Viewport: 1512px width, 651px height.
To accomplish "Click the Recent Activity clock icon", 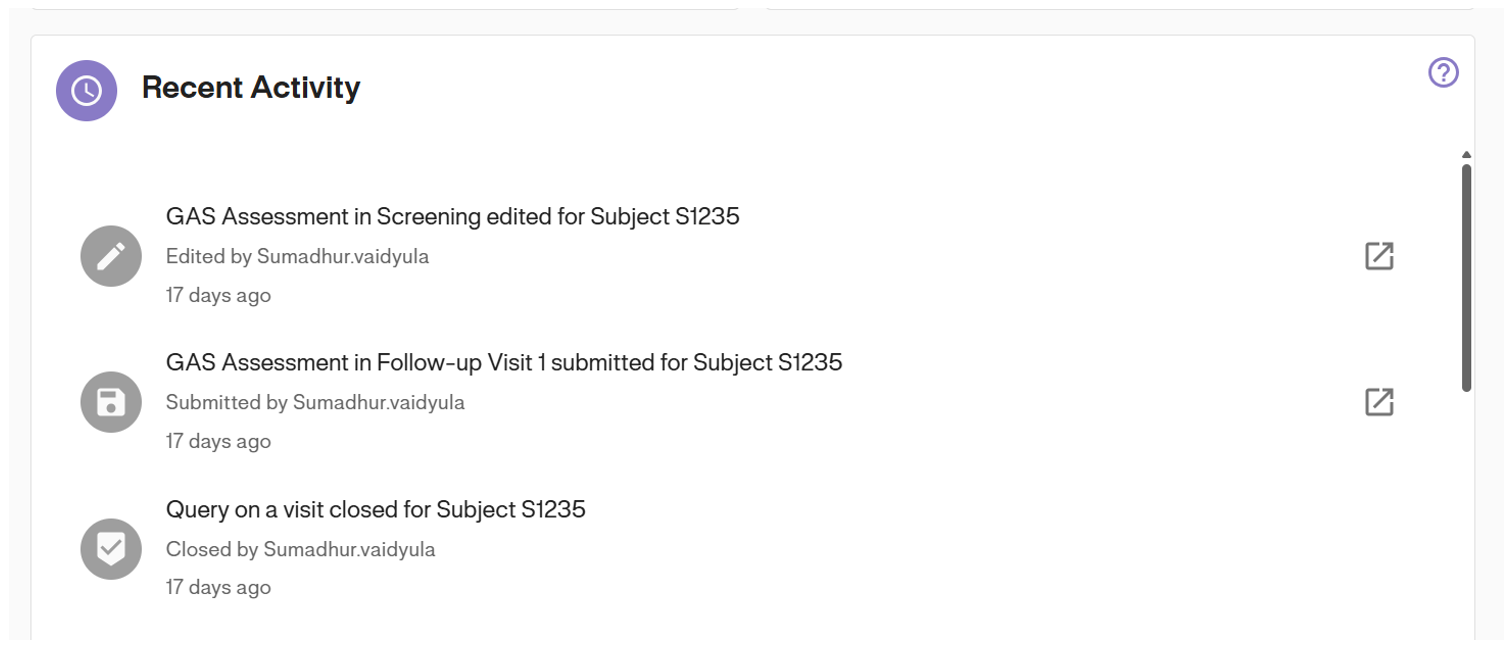I will (x=86, y=90).
